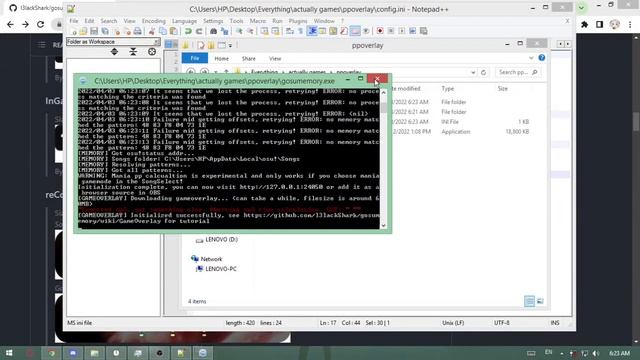Screen dimensions: 640x360
Task: Close the Folder as Workspace panel
Action: [157, 42]
